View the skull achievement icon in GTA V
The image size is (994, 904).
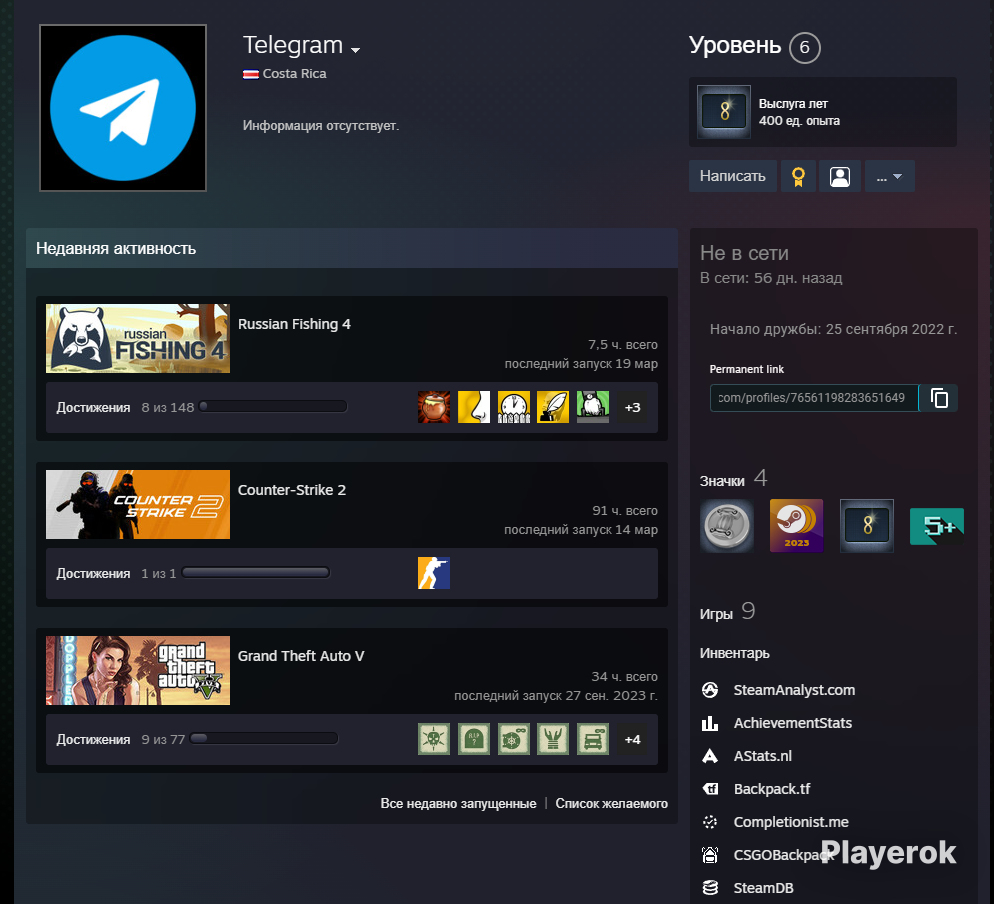434,739
